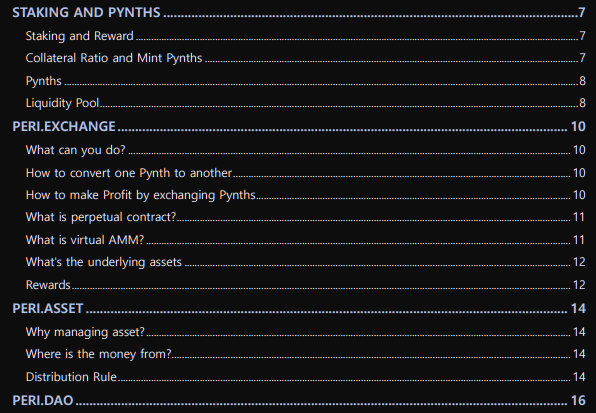The width and height of the screenshot is (596, 413).
Task: Open Collateral Ratio and Mint Pynths entry
Action: (x=114, y=58)
